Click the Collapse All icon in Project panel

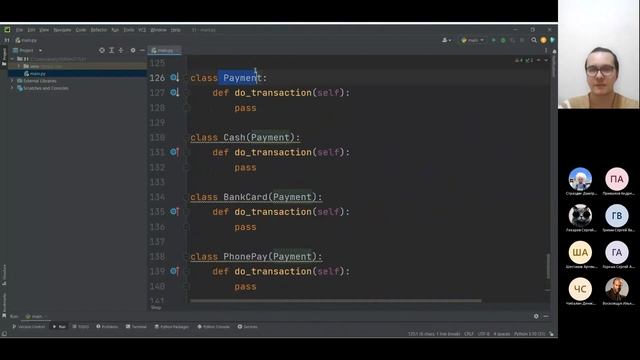(121, 50)
